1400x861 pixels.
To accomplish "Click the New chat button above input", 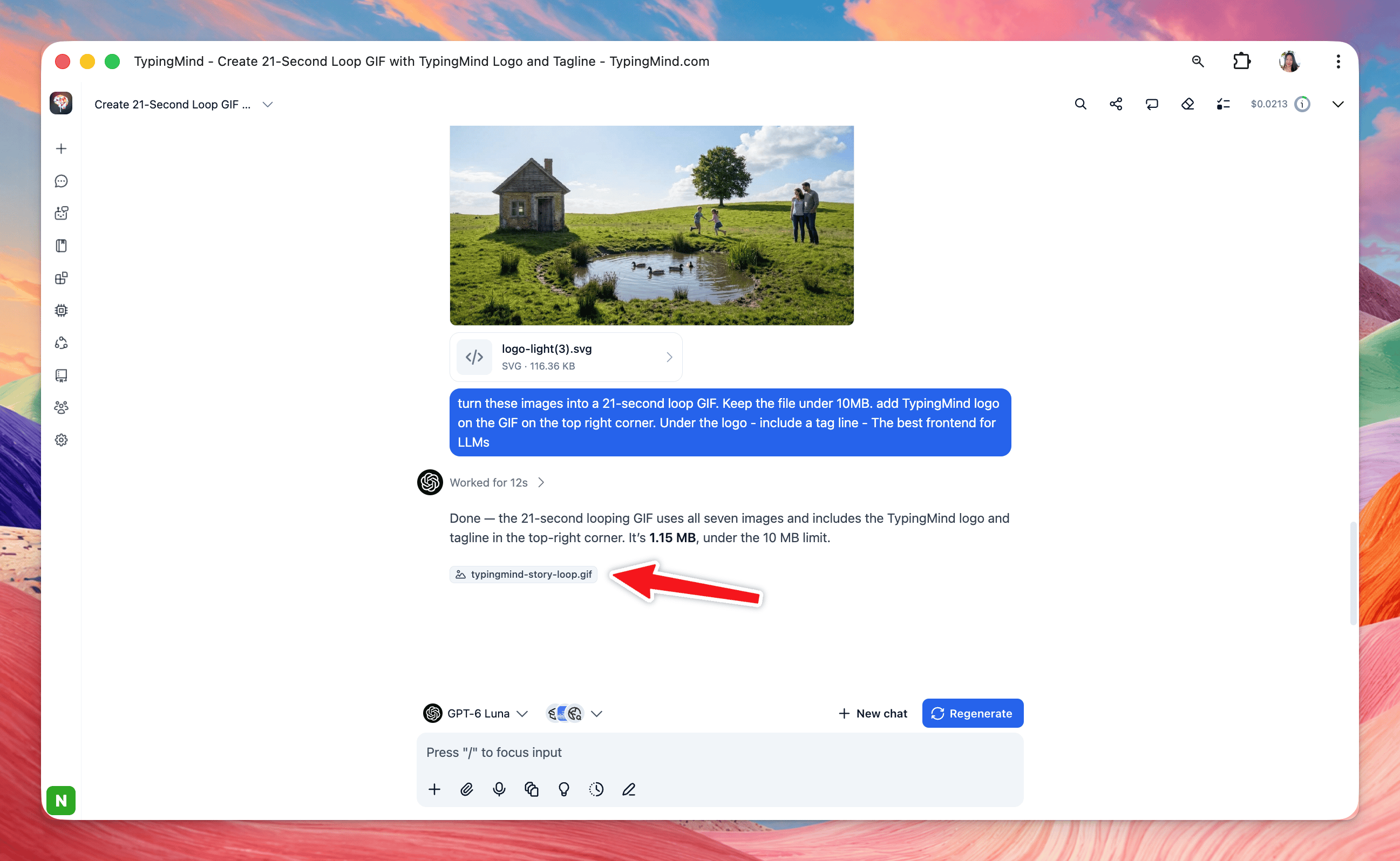I will [x=873, y=713].
